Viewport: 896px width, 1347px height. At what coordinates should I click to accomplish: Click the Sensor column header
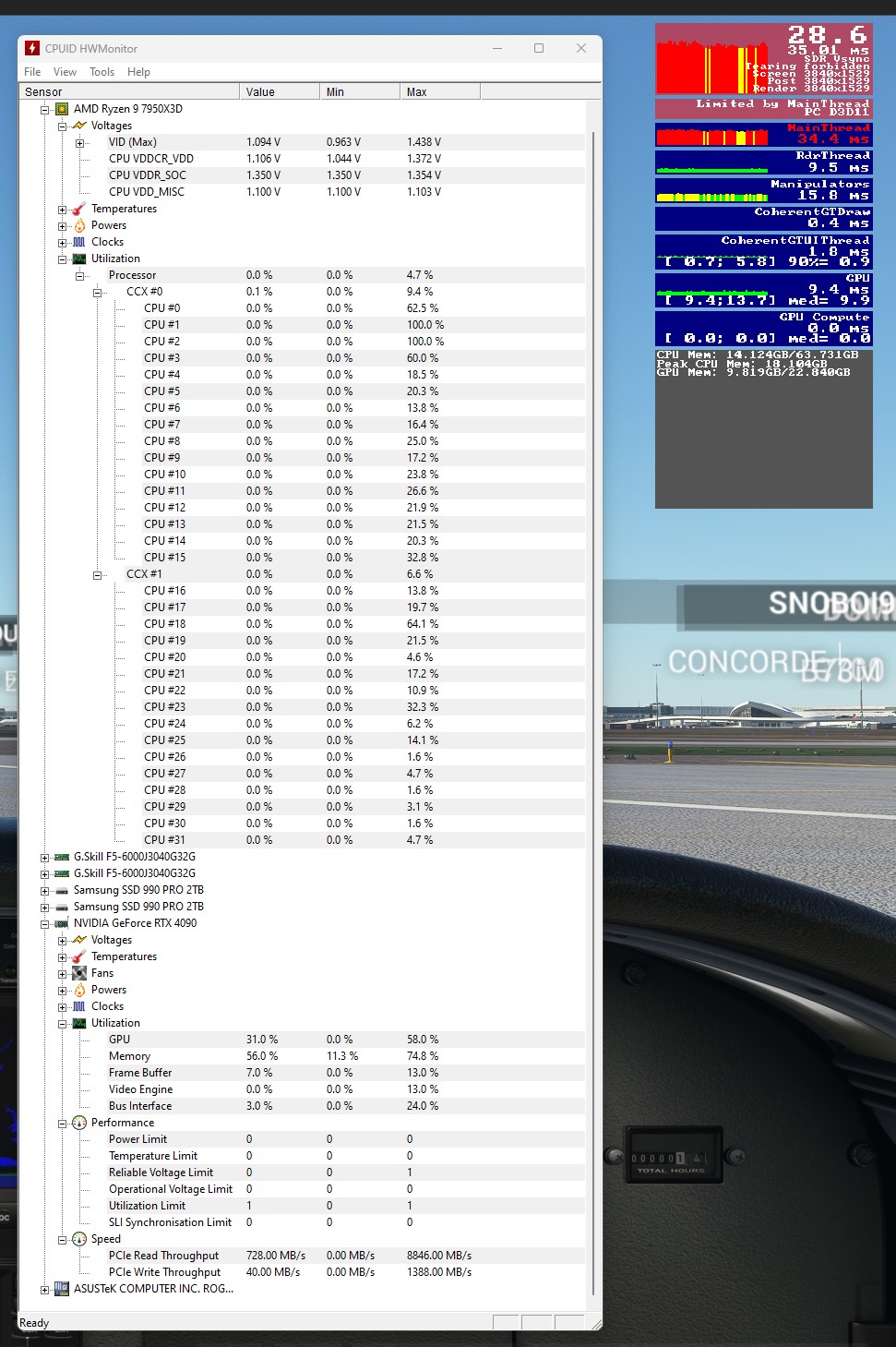coord(130,92)
